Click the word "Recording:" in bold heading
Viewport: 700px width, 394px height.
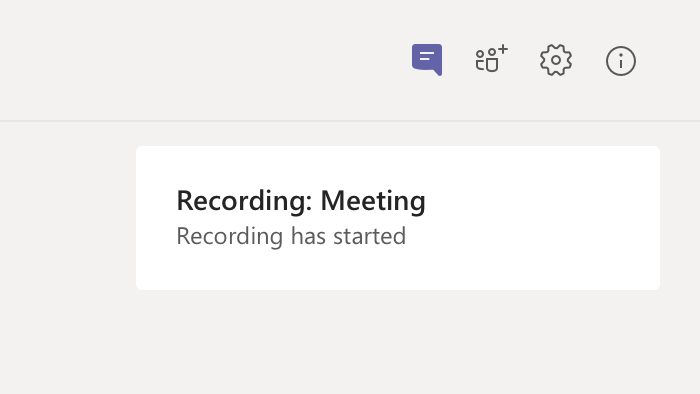244,201
